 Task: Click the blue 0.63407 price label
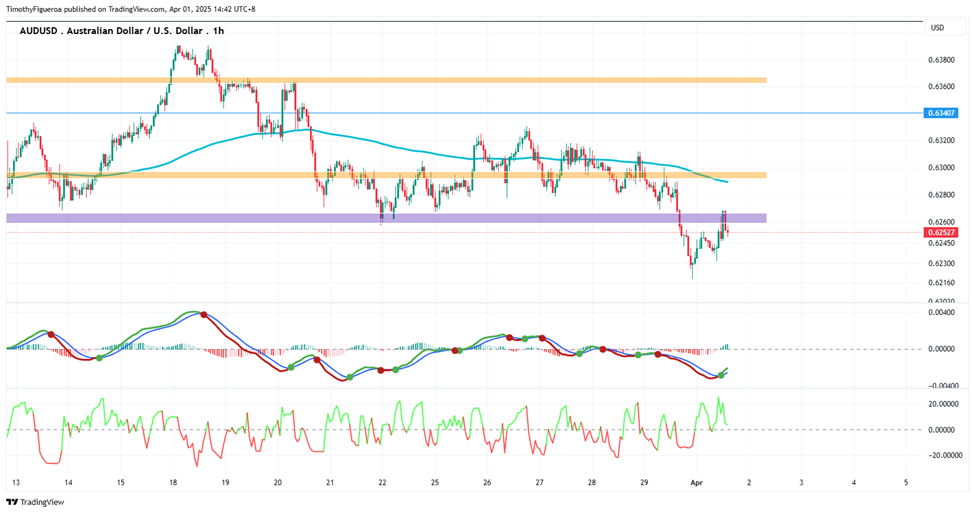(x=941, y=113)
